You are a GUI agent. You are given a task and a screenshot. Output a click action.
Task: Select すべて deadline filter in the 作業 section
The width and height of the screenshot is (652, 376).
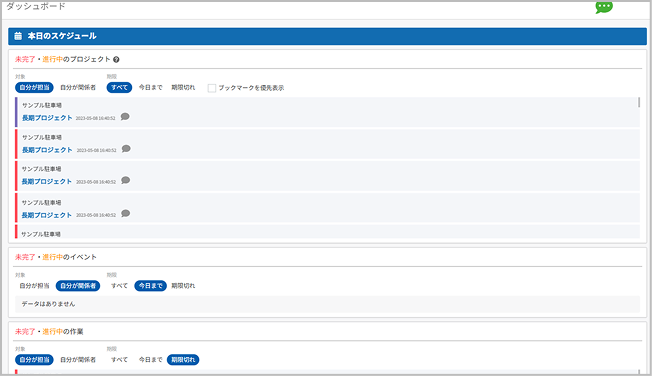click(119, 359)
